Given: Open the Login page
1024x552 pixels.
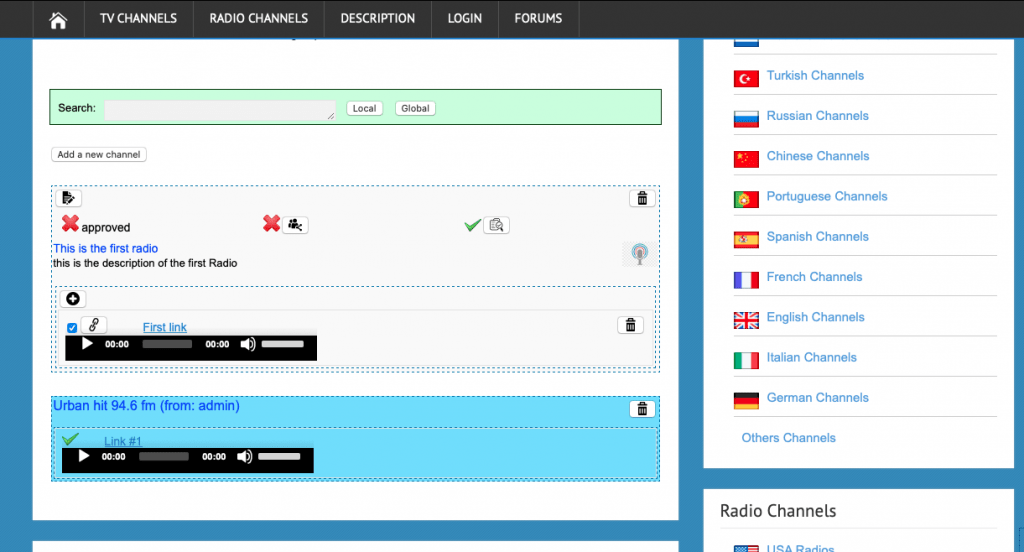Looking at the screenshot, I should pos(464,18).
